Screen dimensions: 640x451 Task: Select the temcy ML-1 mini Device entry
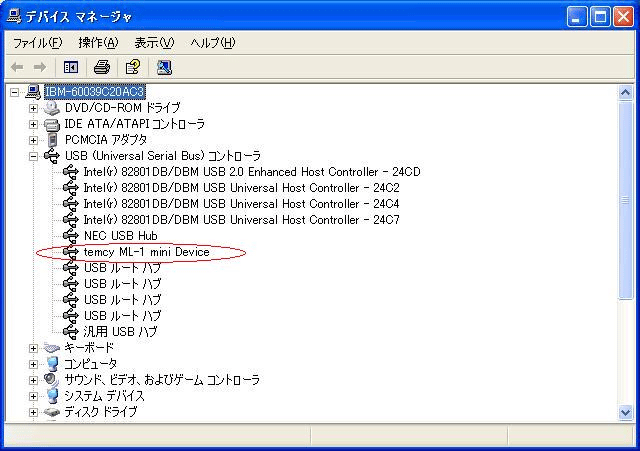click(x=147, y=252)
